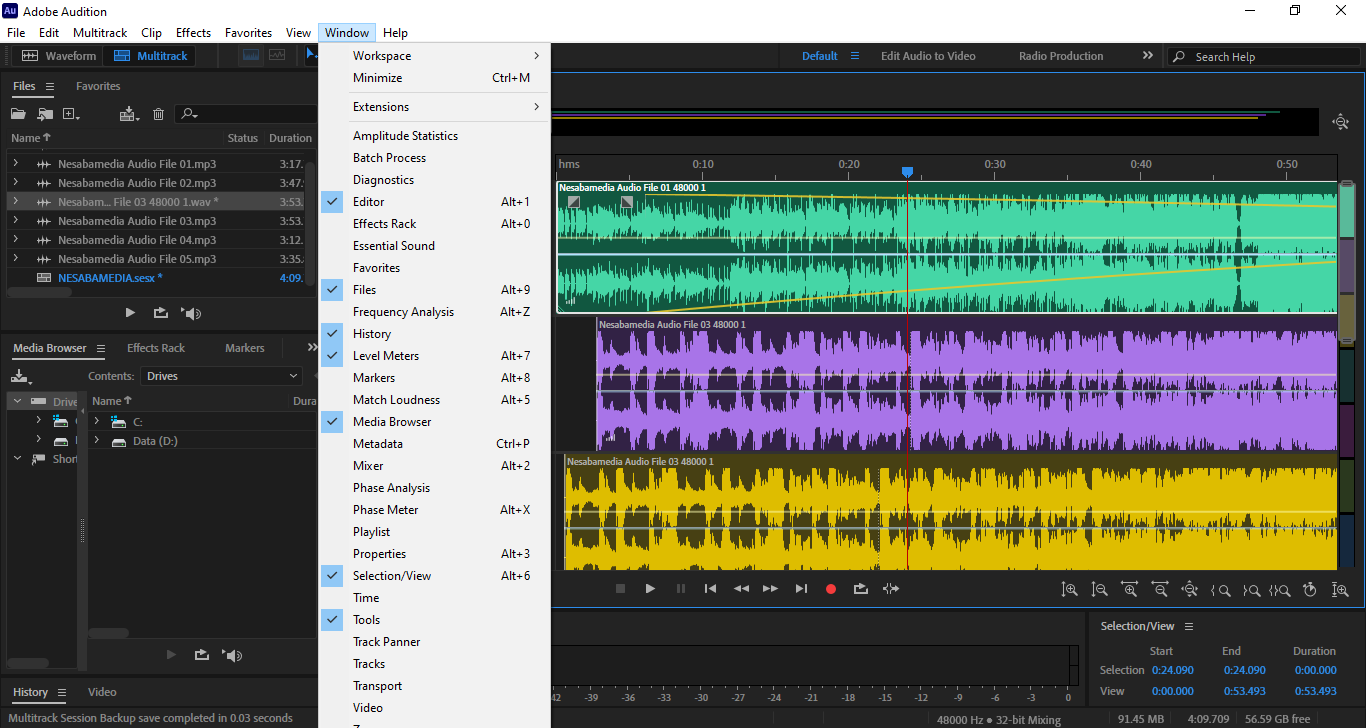1366x728 pixels.
Task: Click the Move Playhead to Next icon
Action: coord(801,589)
